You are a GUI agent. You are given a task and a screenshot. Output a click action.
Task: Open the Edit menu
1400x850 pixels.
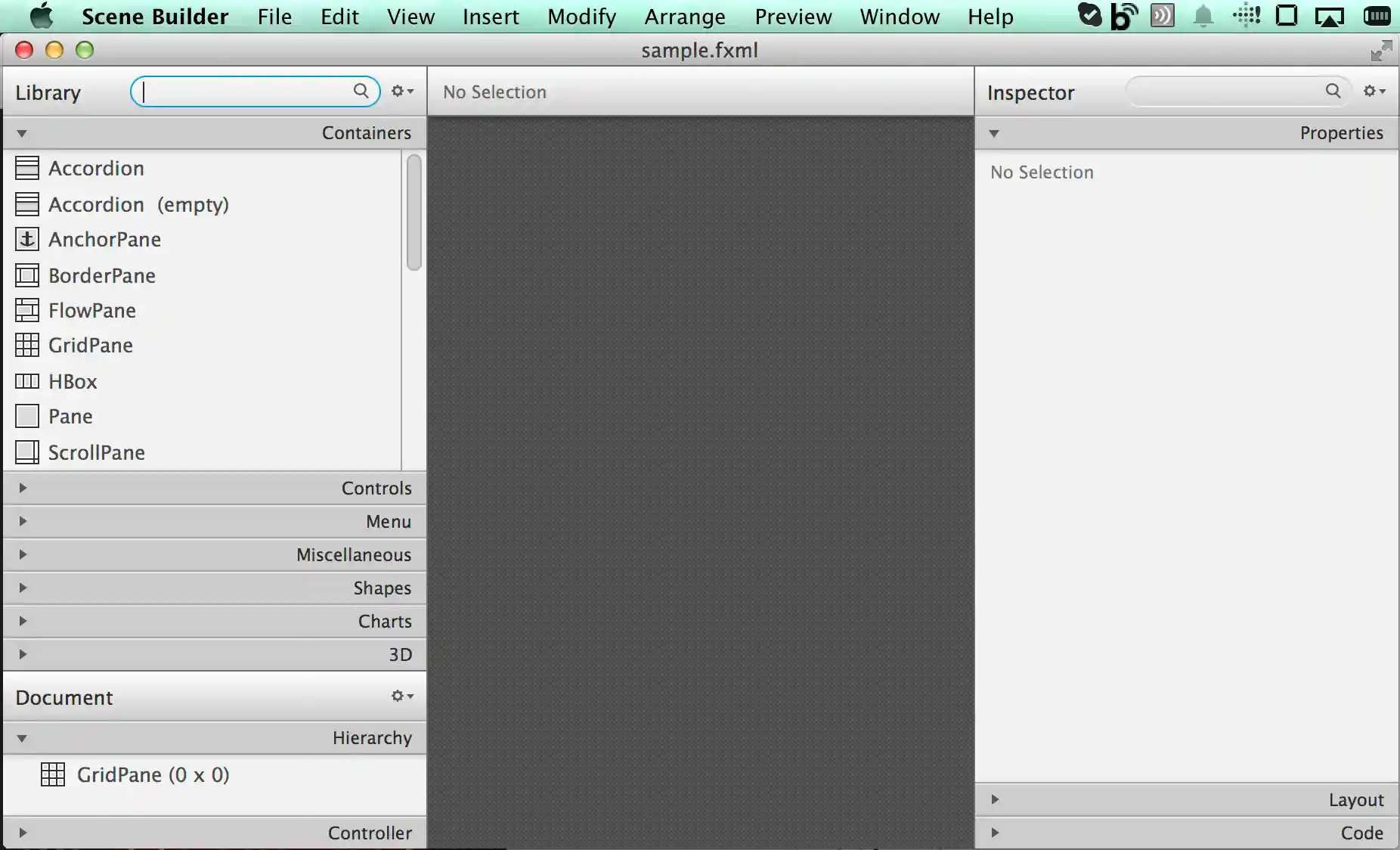click(x=339, y=16)
